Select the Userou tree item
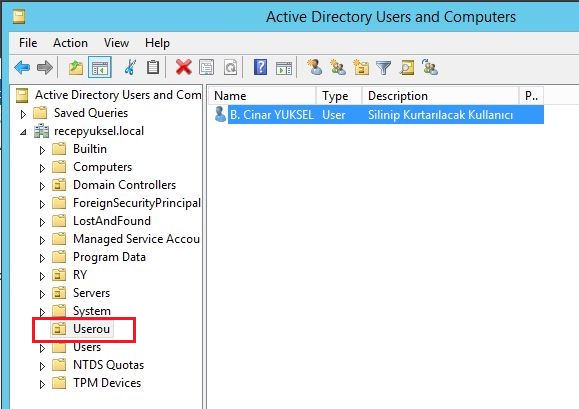 tap(91, 329)
